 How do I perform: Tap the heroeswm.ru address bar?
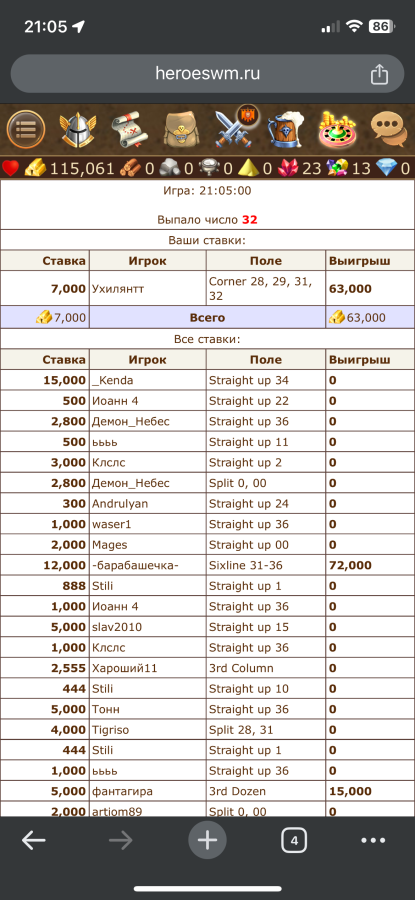[x=207, y=73]
